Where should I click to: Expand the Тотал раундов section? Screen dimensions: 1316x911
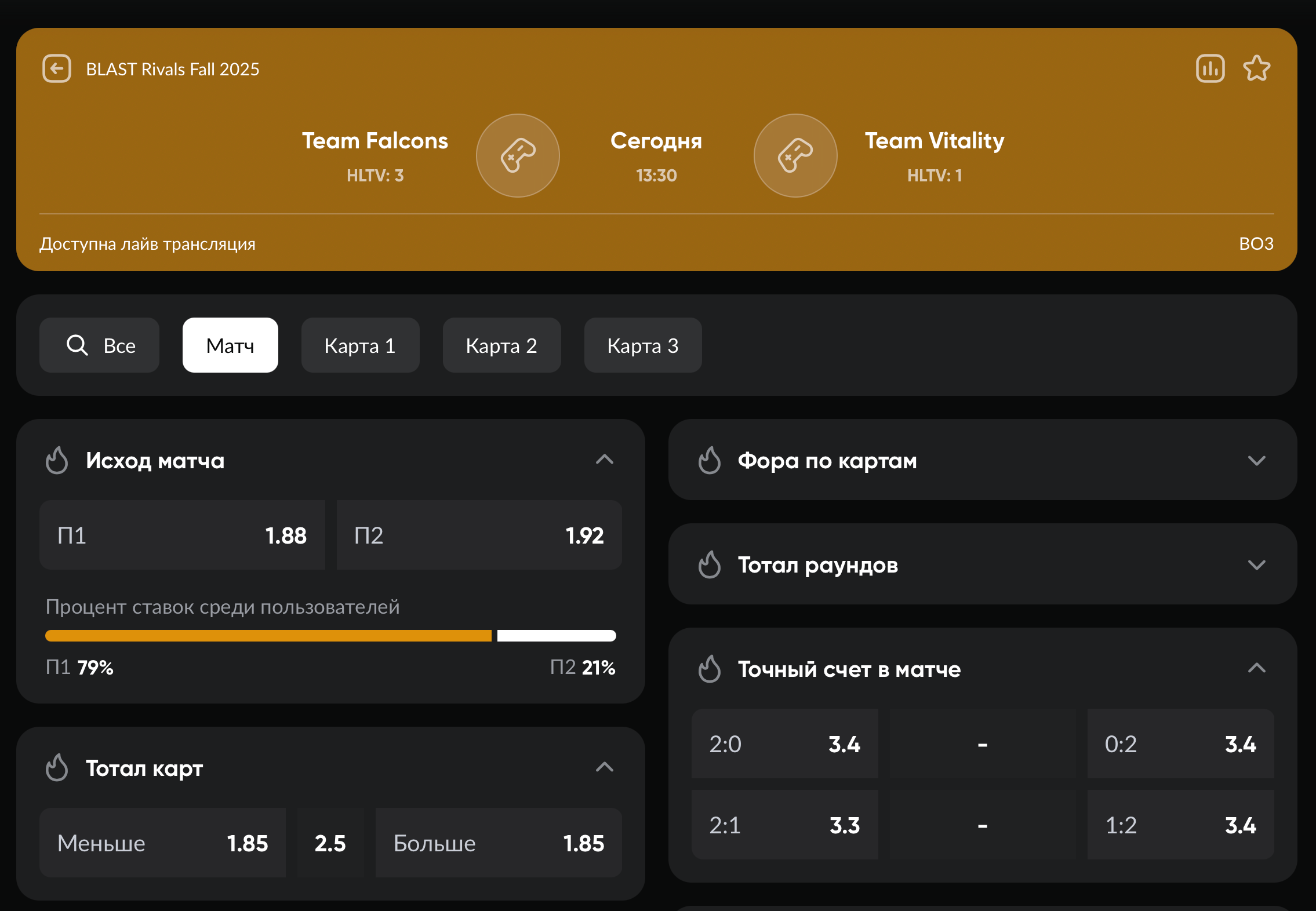coord(1256,565)
